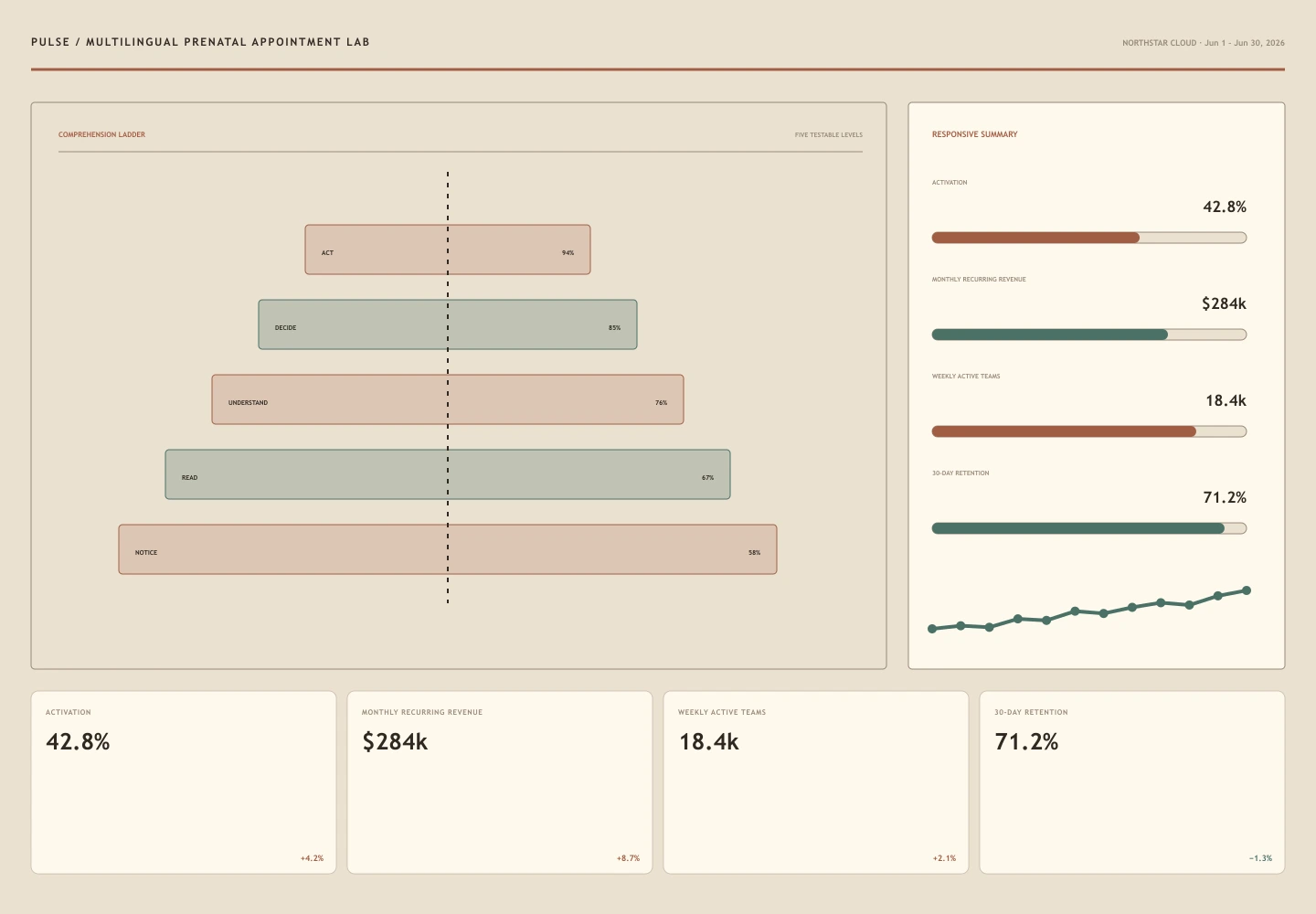
Task: Open the Activation KPI card at the bottom
Action: pos(184,782)
